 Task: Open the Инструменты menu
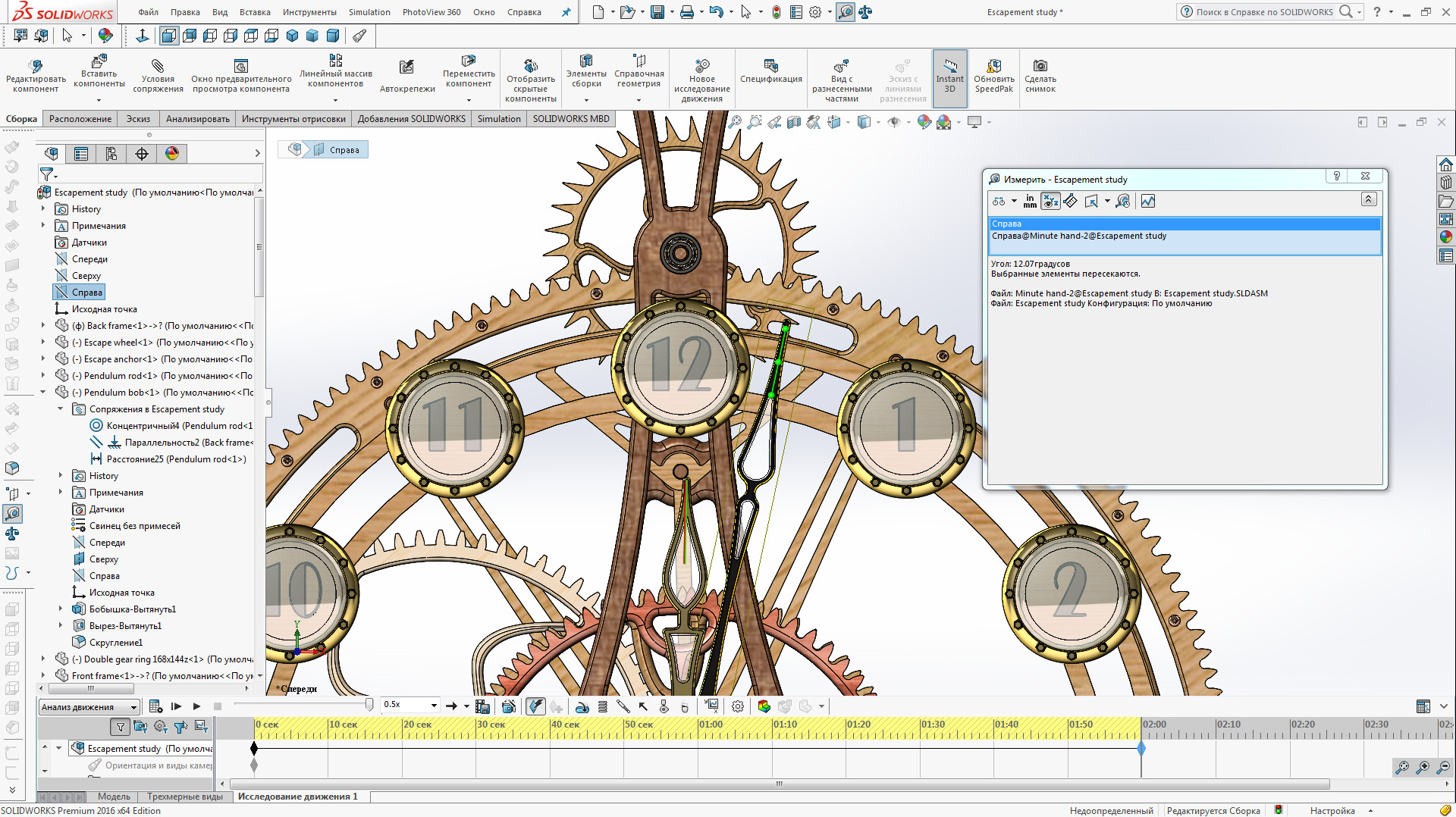[309, 12]
